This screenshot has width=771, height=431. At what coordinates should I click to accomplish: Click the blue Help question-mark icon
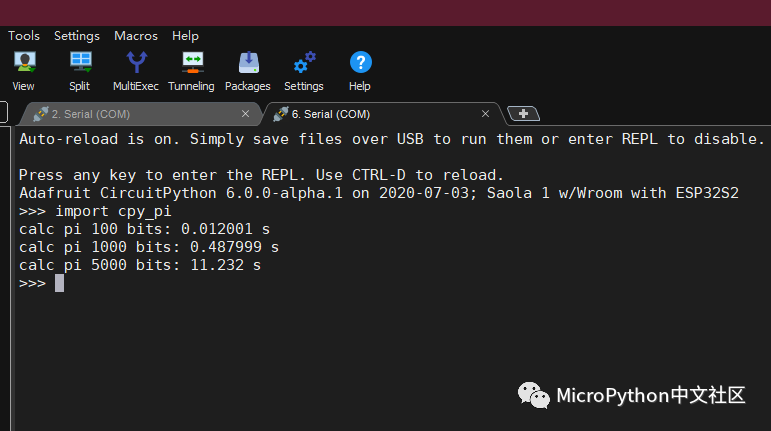pyautogui.click(x=360, y=64)
